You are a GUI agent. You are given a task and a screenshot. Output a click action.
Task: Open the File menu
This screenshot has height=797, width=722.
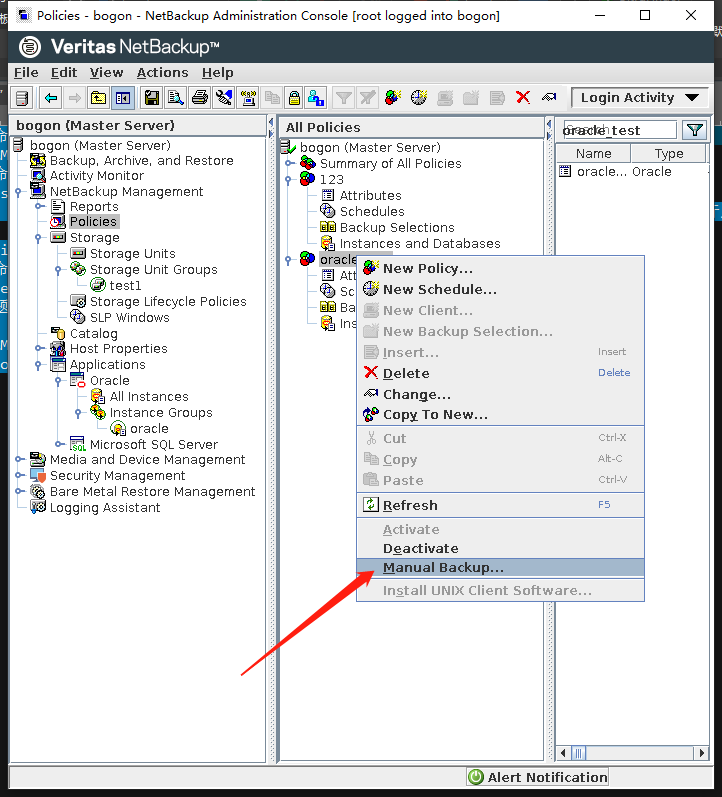click(x=26, y=73)
